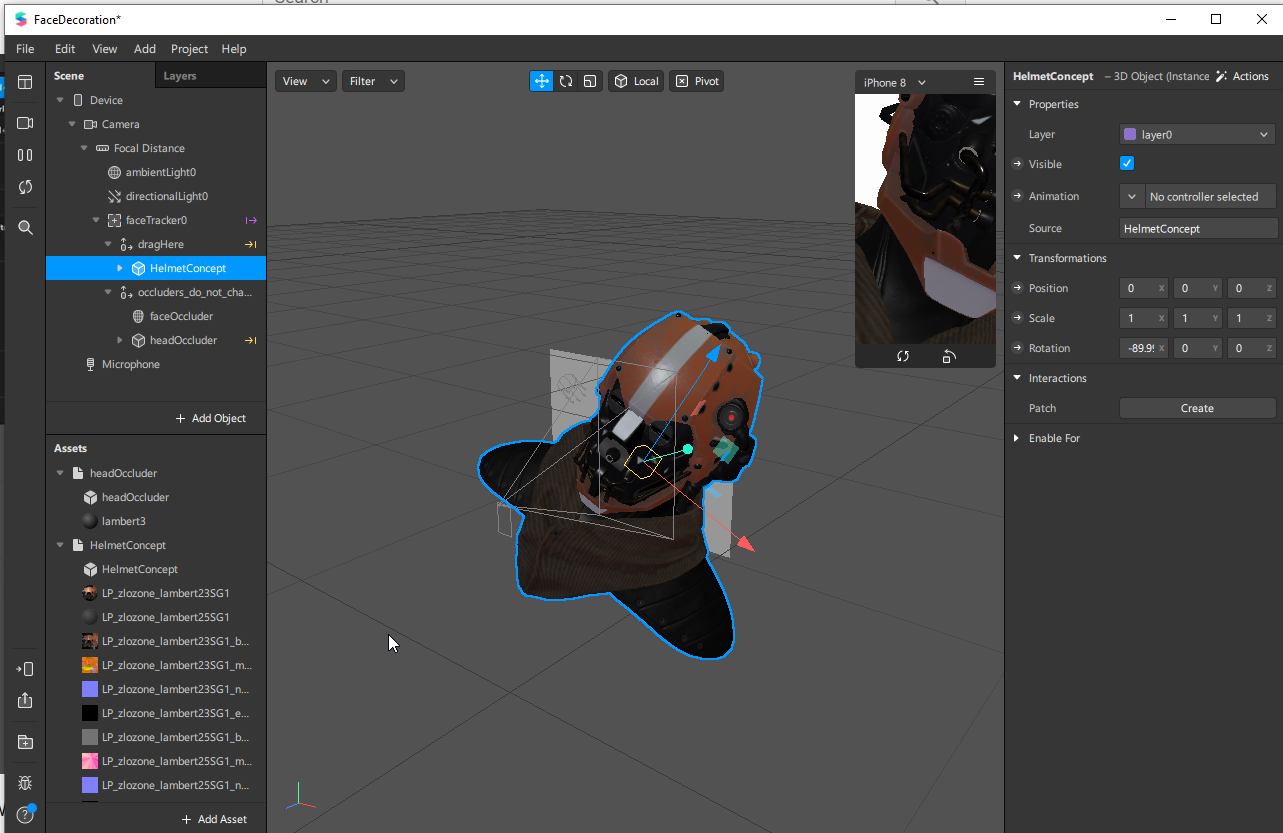Select directionalLight0 in the scene
This screenshot has width=1283, height=833.
(x=167, y=196)
